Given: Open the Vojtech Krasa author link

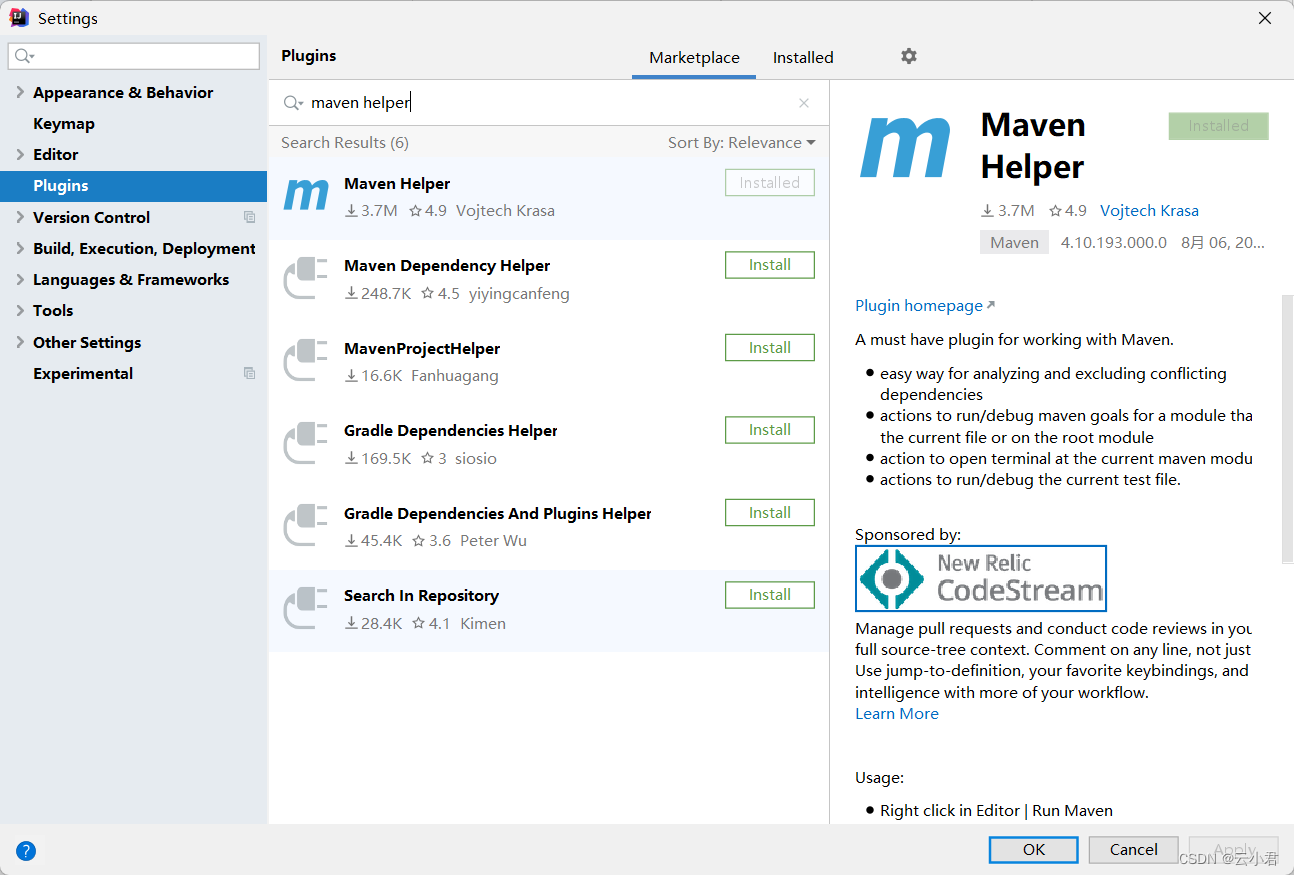Looking at the screenshot, I should point(1149,211).
